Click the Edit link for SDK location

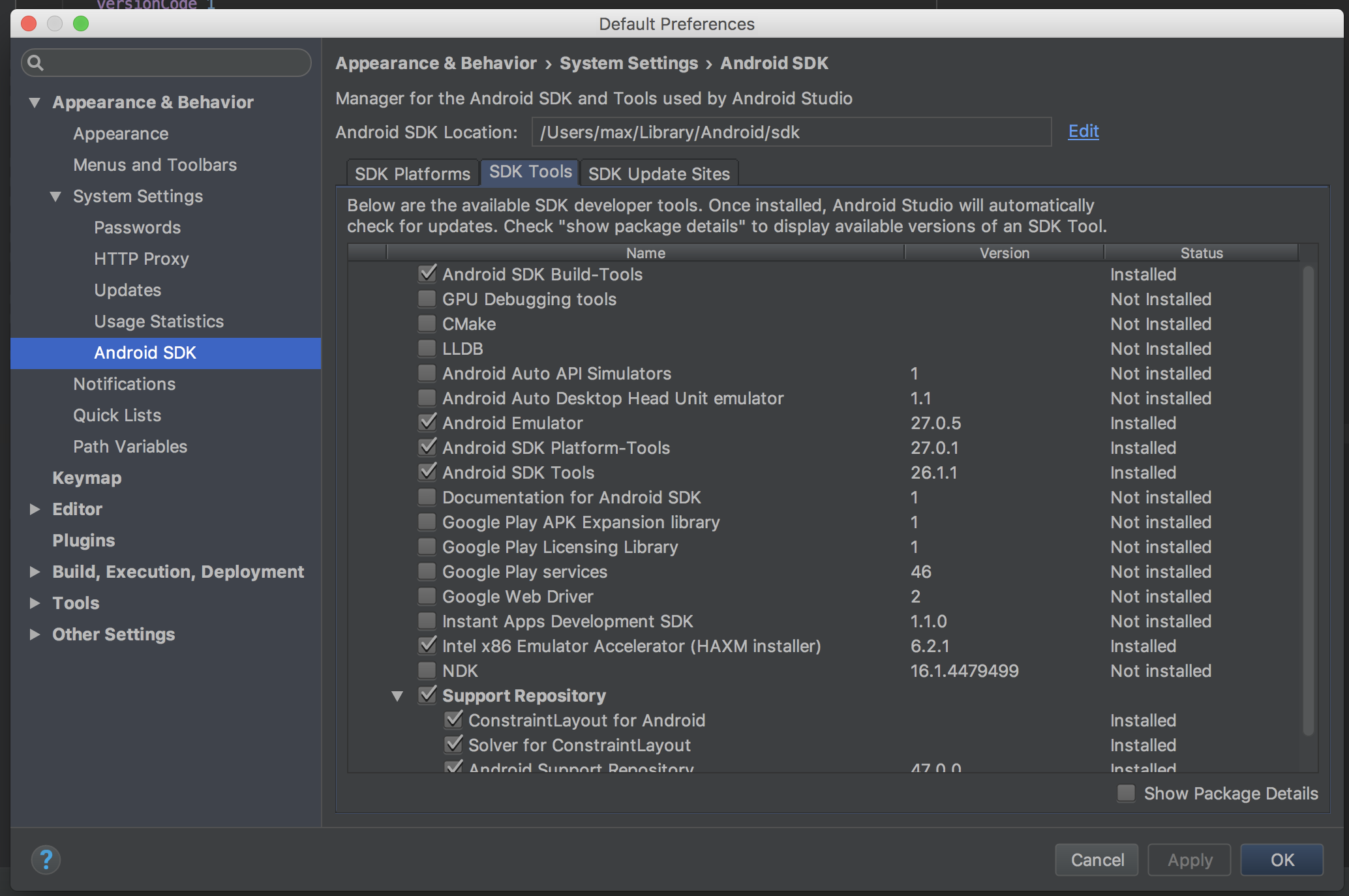(1082, 131)
